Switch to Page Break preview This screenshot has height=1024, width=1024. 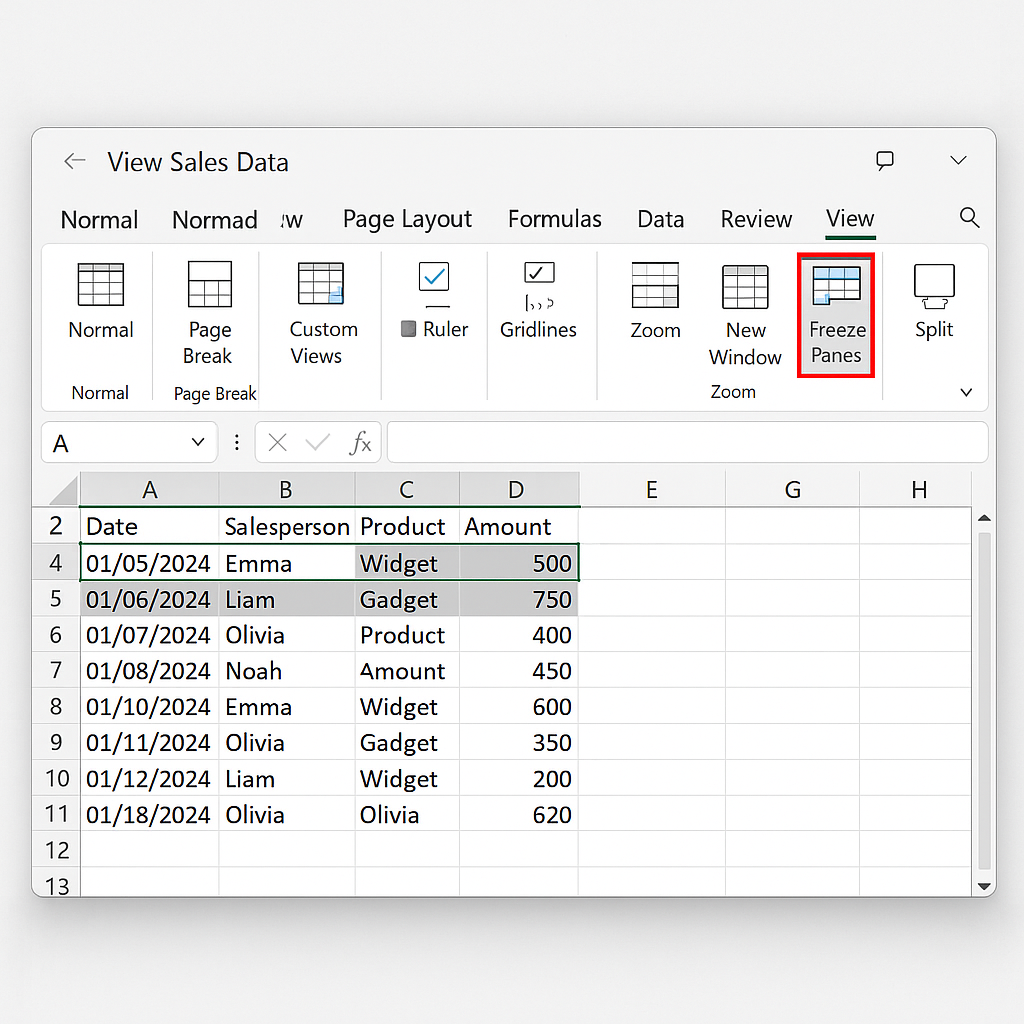coord(209,284)
